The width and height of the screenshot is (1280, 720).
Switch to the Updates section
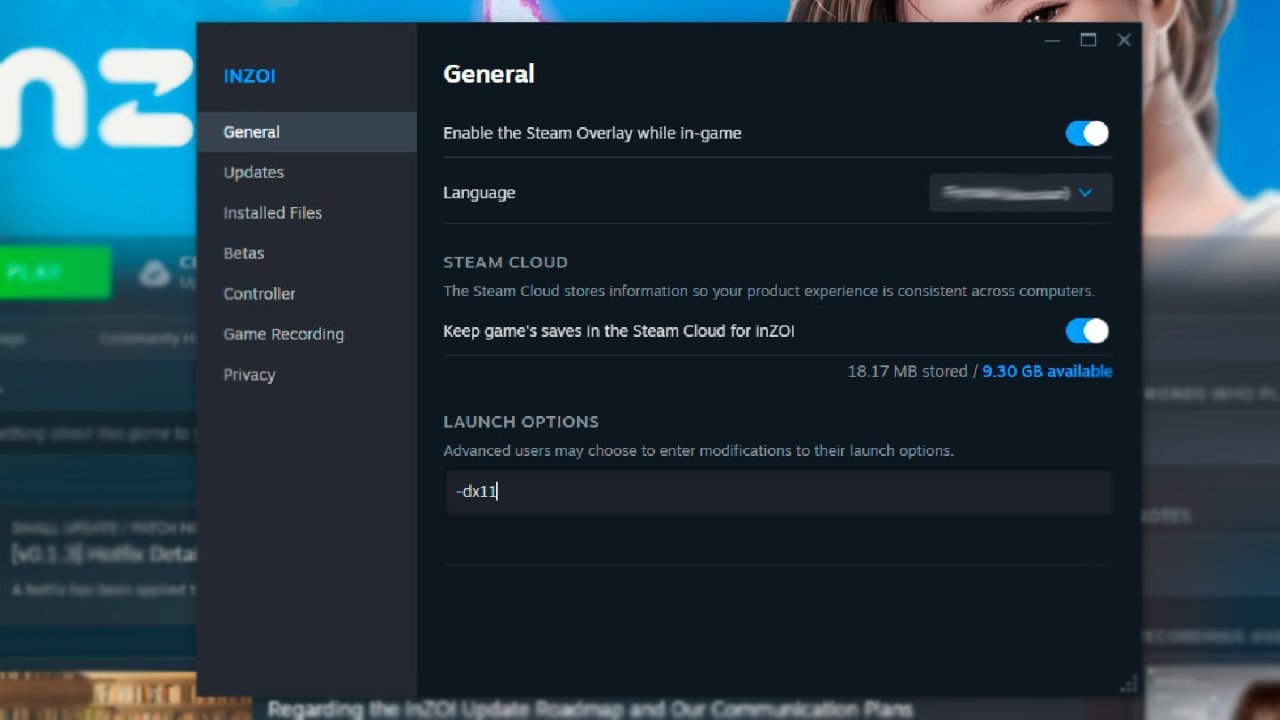click(253, 172)
